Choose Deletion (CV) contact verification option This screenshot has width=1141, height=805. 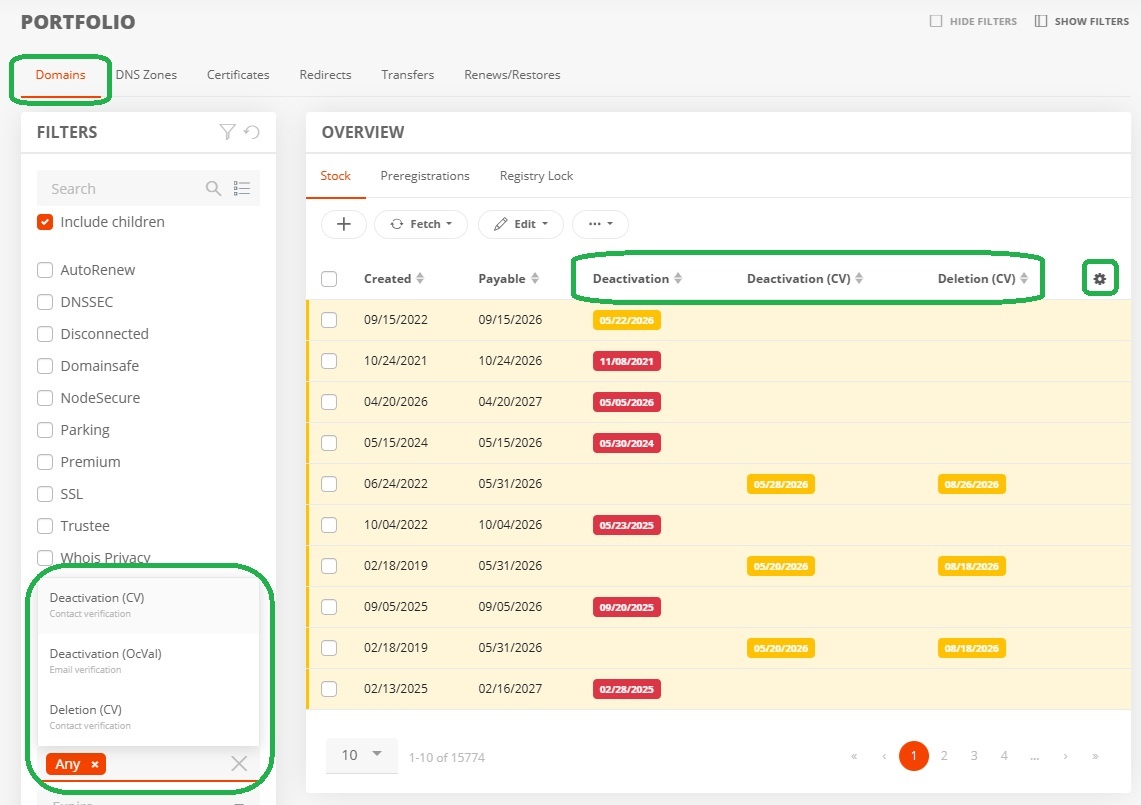pos(148,717)
